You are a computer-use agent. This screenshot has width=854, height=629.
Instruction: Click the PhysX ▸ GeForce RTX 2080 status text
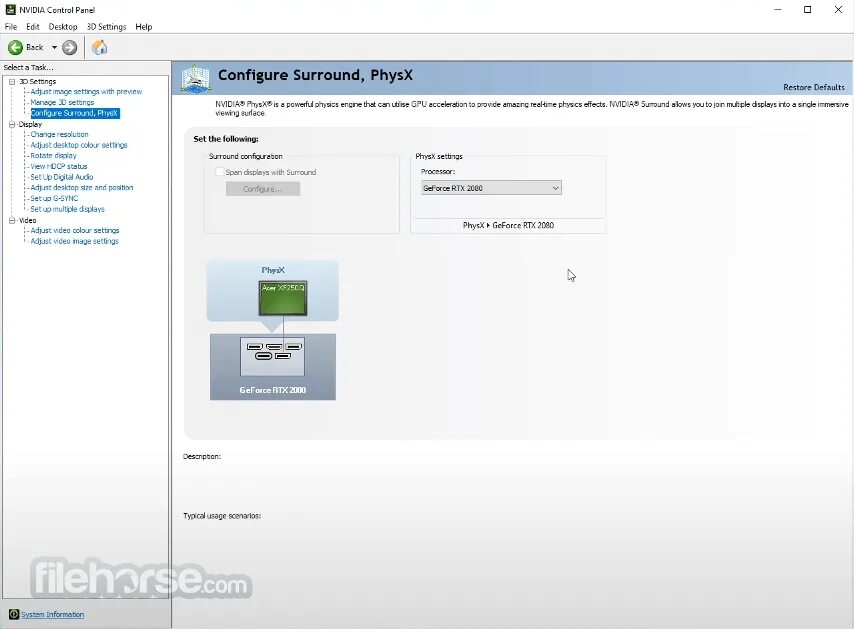point(508,225)
